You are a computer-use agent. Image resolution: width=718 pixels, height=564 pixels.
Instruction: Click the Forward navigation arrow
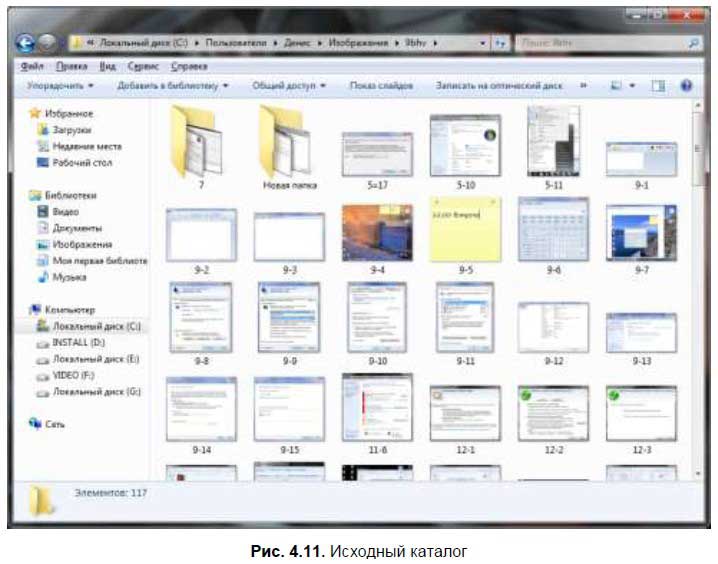pos(47,43)
